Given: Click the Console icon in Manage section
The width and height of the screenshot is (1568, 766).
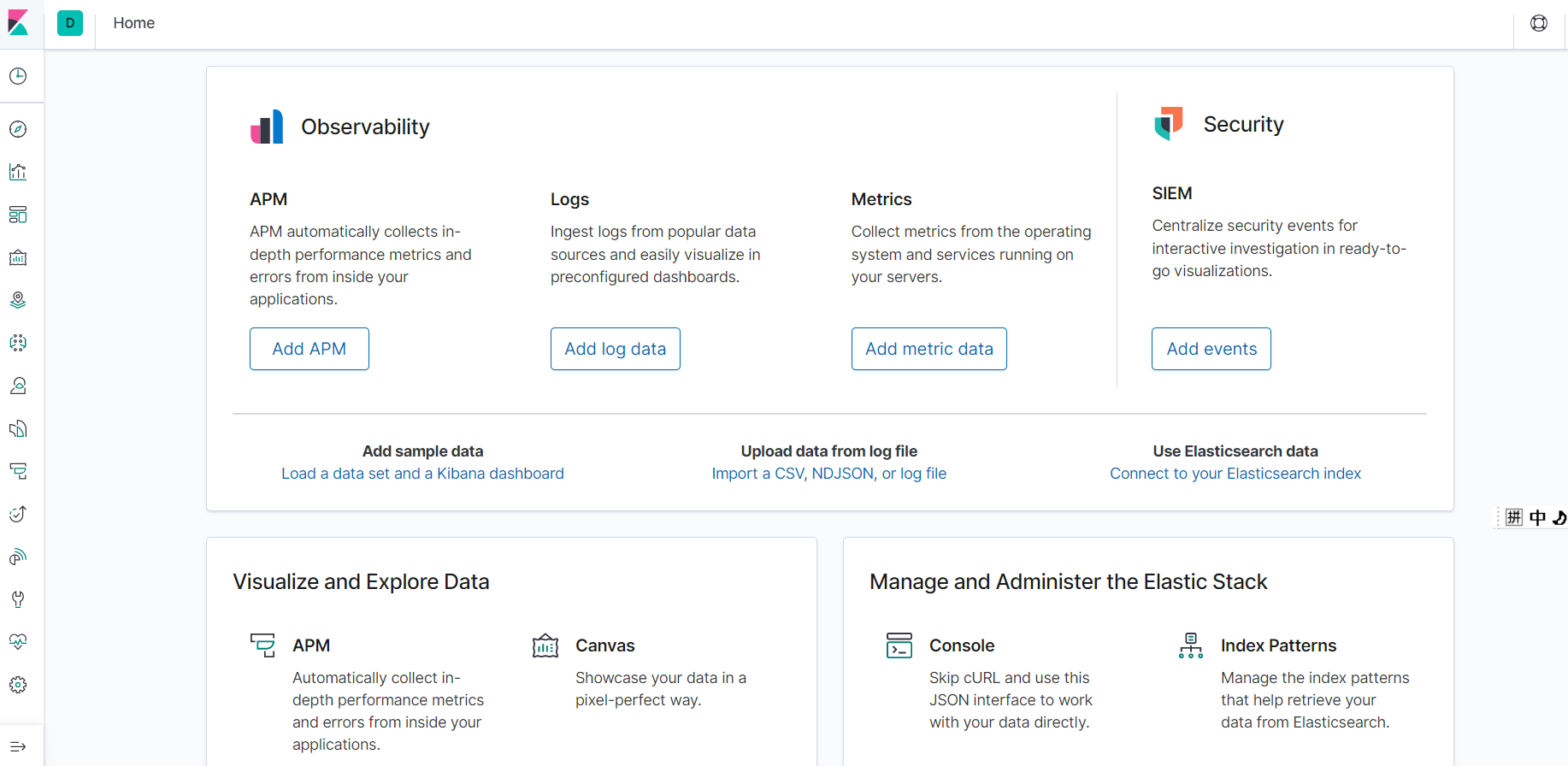Looking at the screenshot, I should tap(899, 645).
